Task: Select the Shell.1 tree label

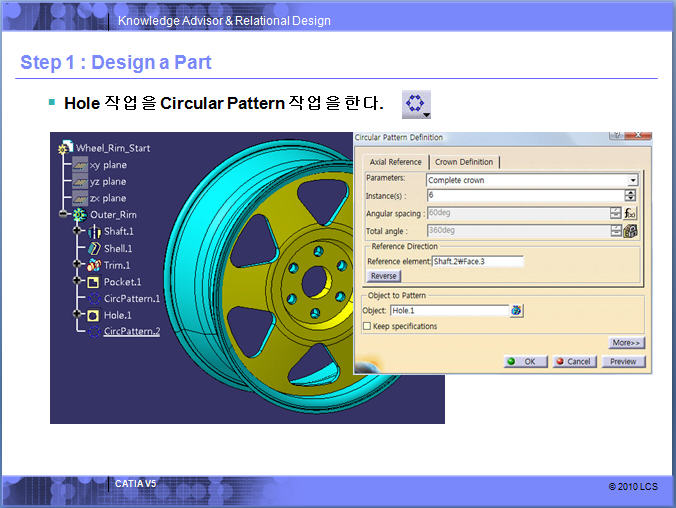Action: (118, 248)
